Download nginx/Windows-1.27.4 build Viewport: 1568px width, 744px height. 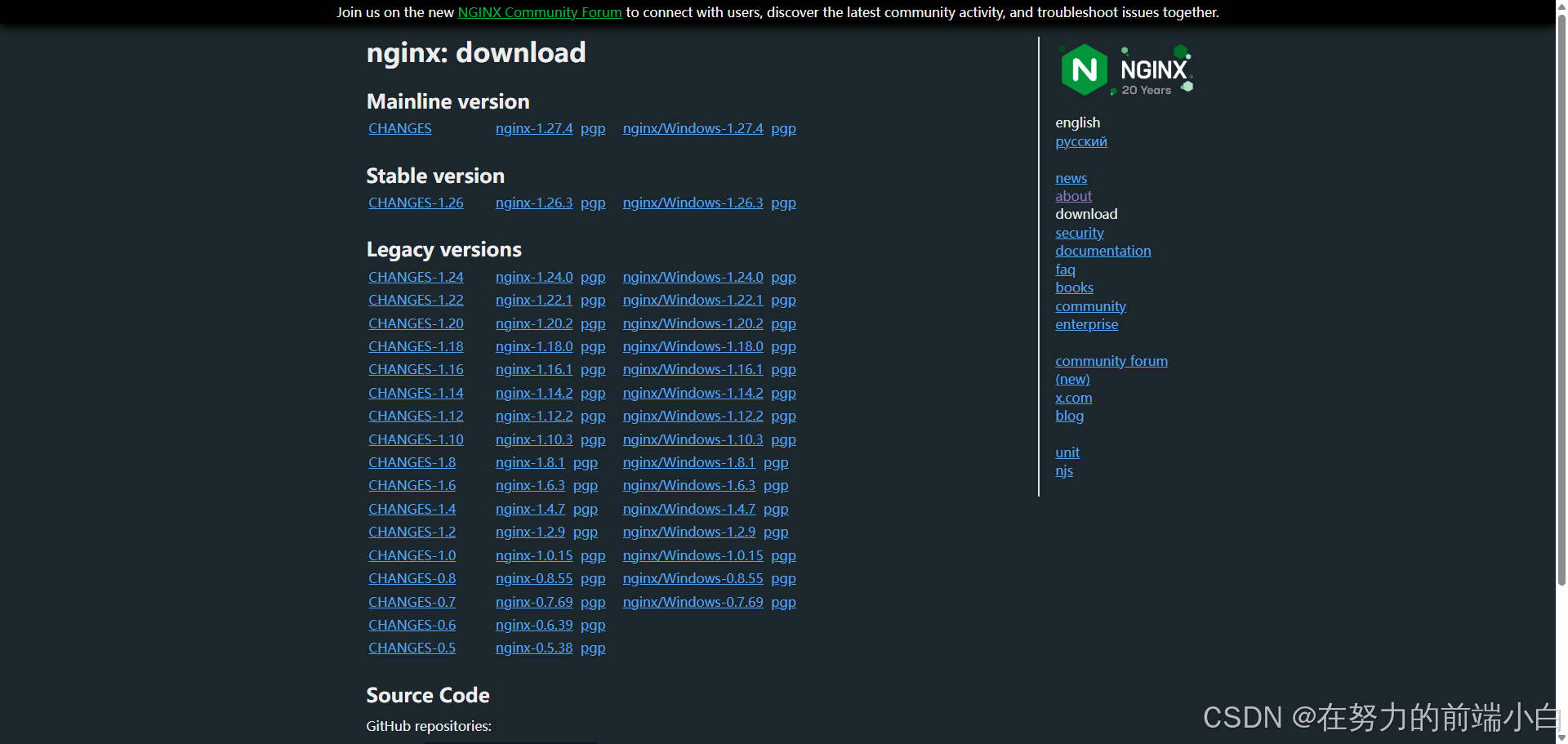coord(693,128)
